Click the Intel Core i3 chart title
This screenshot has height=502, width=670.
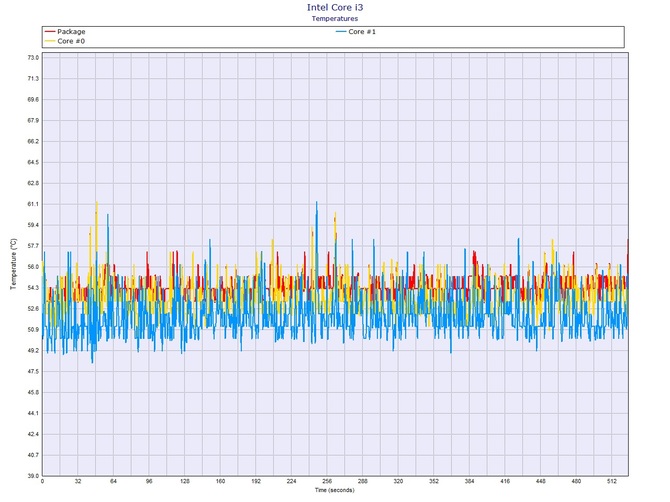click(x=335, y=7)
